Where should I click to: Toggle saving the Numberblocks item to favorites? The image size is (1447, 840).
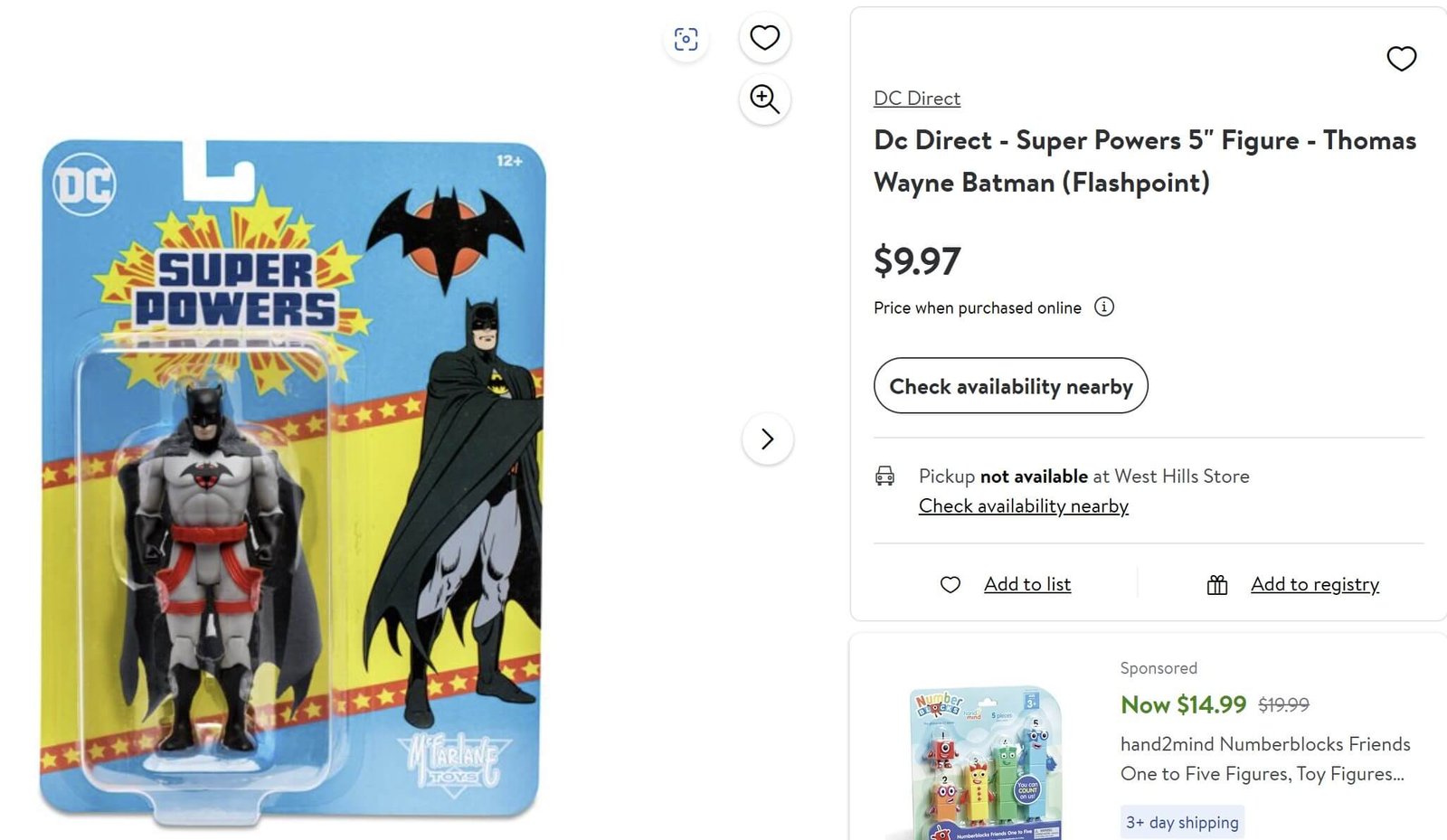(1402, 59)
